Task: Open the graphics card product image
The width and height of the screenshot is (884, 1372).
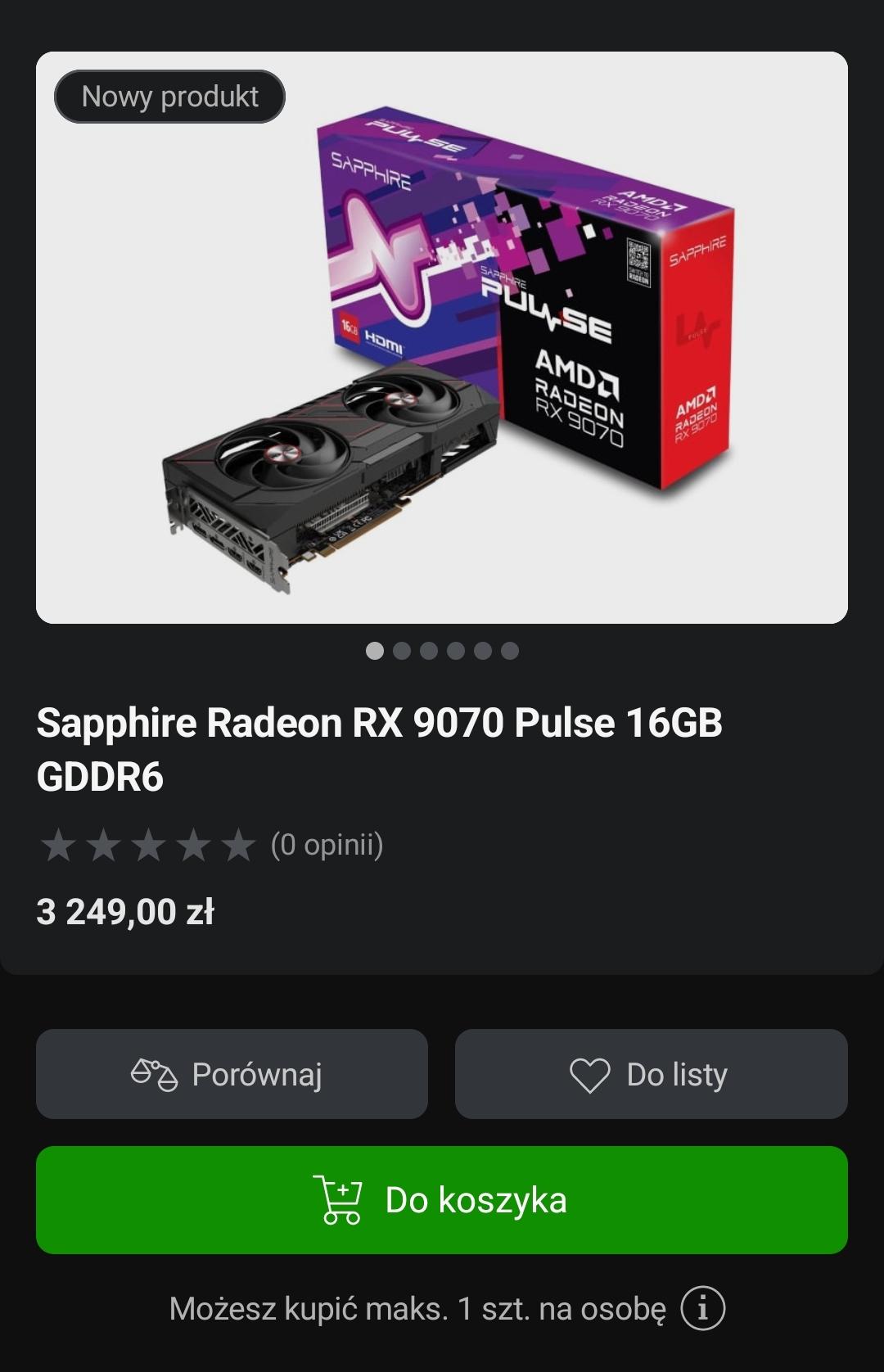Action: tap(442, 337)
